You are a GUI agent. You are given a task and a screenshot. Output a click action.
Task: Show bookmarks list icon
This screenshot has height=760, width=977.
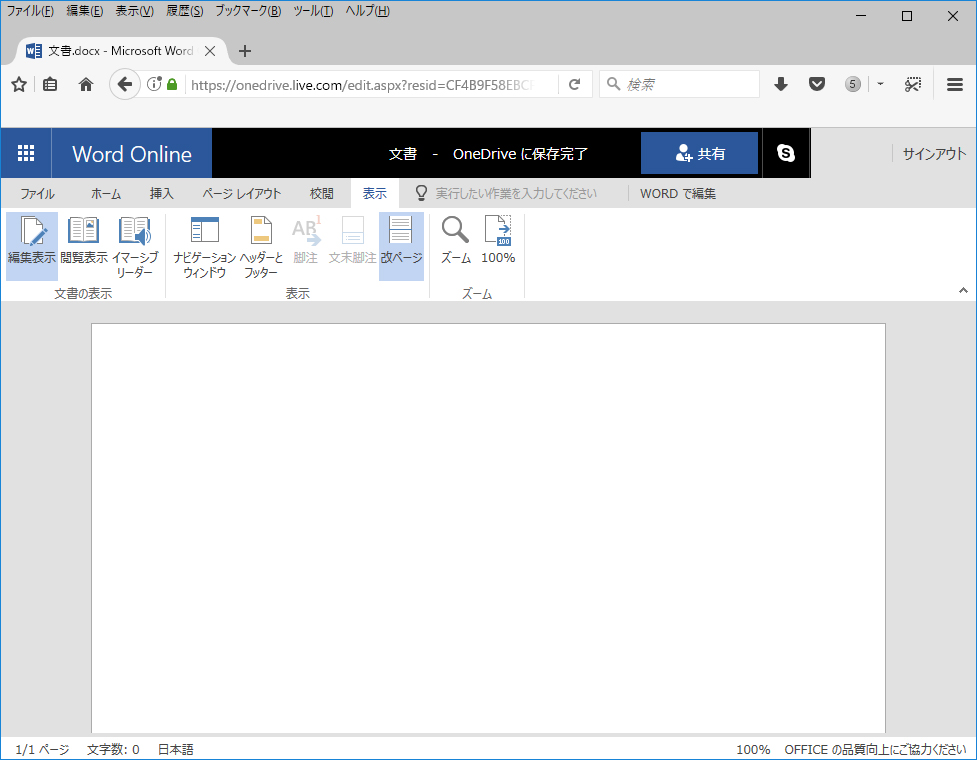click(50, 84)
